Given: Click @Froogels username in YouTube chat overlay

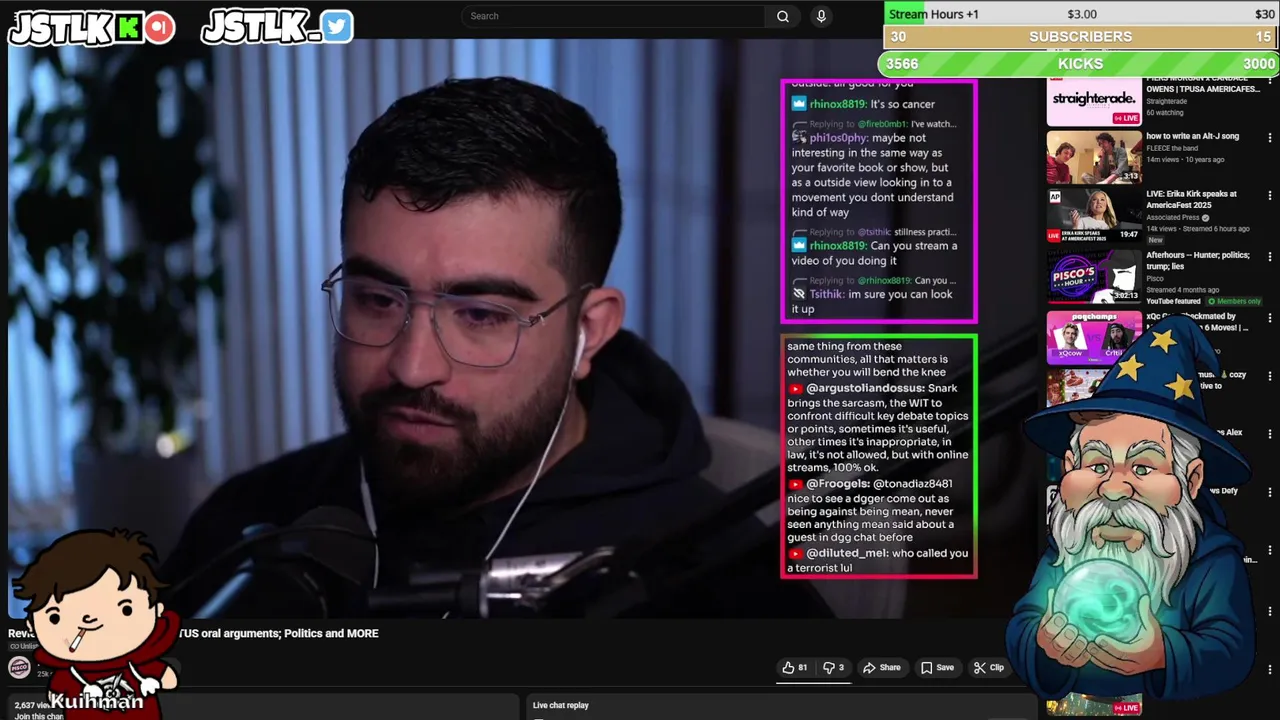Looking at the screenshot, I should [x=838, y=484].
